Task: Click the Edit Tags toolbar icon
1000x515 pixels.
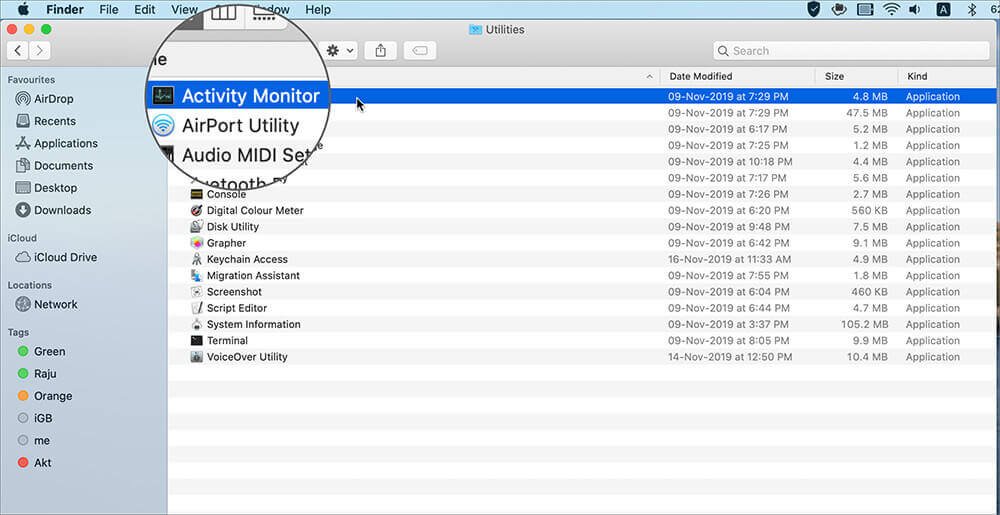Action: point(420,51)
